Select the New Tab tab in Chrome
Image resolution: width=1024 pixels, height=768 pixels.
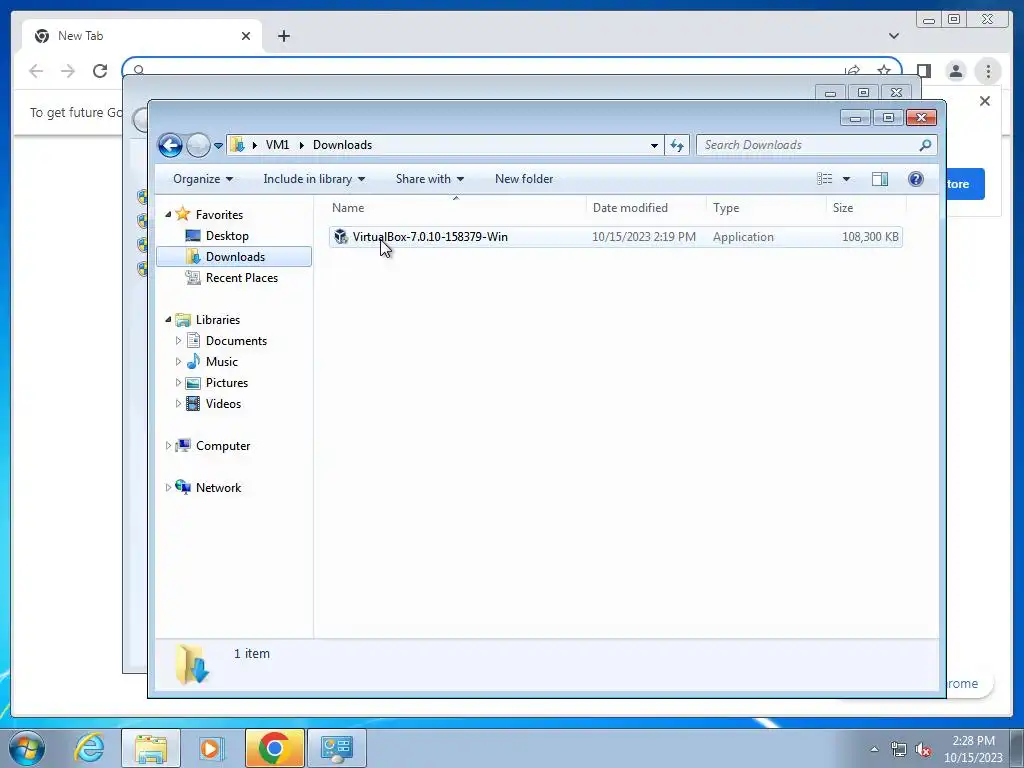click(x=142, y=36)
